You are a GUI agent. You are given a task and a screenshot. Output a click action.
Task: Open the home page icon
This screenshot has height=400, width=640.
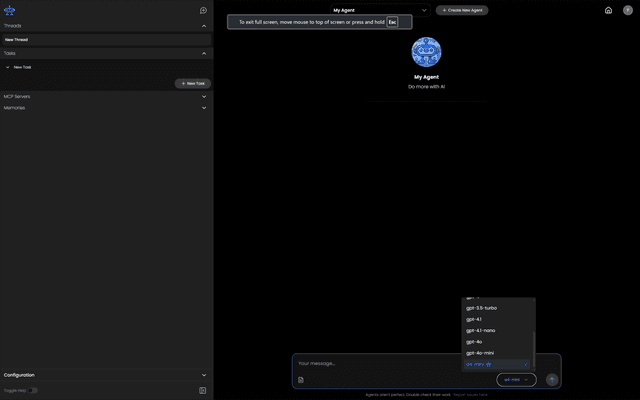(x=608, y=10)
